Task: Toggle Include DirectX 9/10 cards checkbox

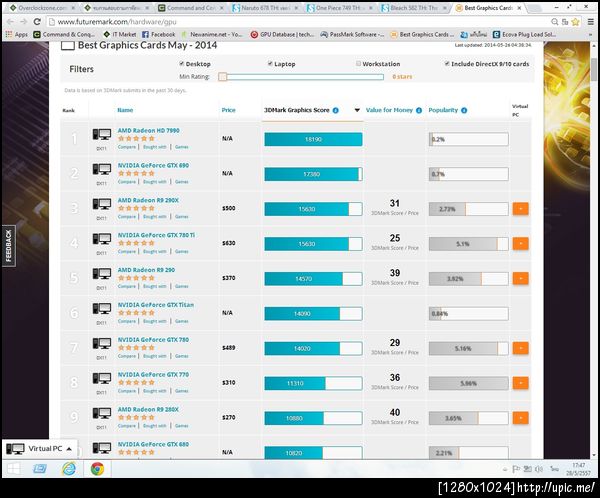Action: click(x=447, y=64)
